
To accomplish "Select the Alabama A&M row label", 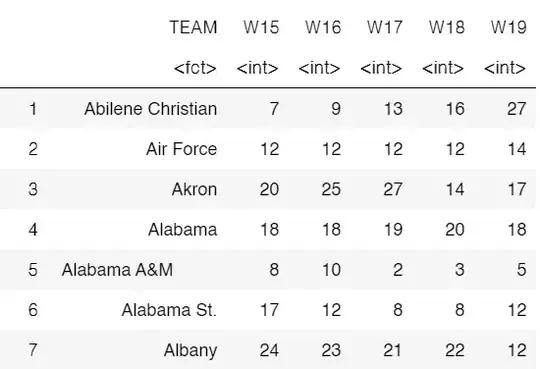I will pos(117,269).
